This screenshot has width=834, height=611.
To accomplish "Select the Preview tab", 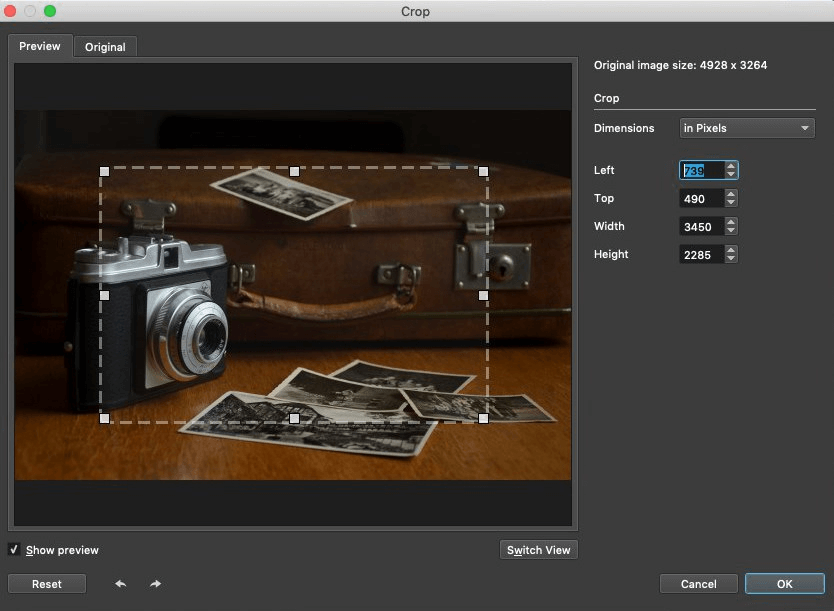I will (x=40, y=46).
